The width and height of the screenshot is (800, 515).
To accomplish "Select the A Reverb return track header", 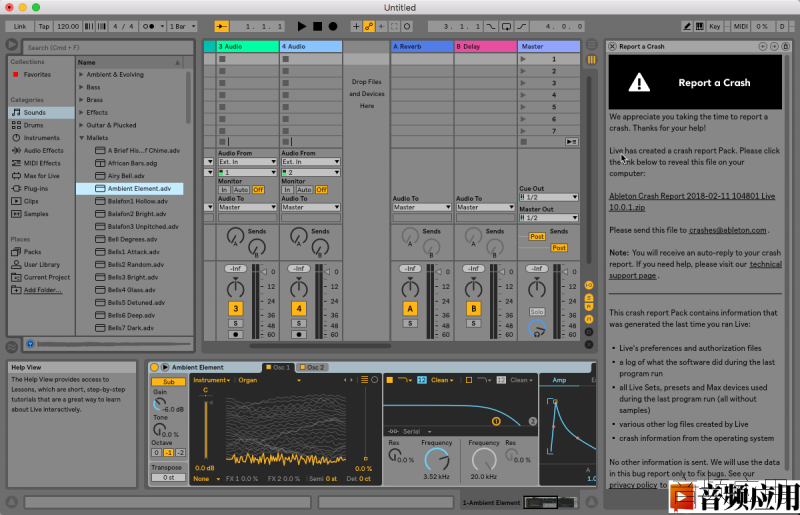I will click(x=422, y=46).
